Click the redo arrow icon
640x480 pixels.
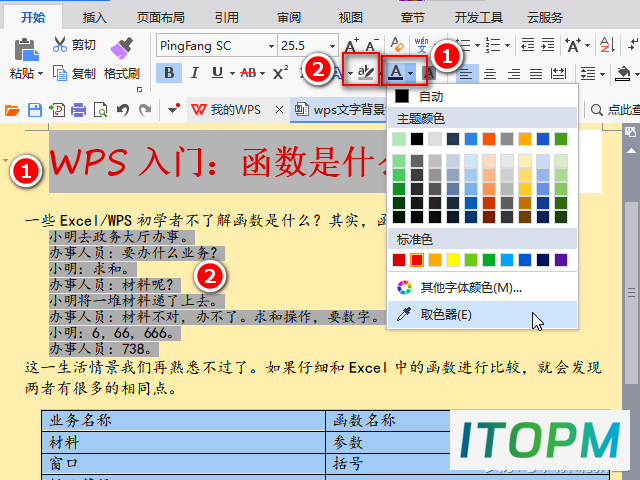[x=144, y=110]
